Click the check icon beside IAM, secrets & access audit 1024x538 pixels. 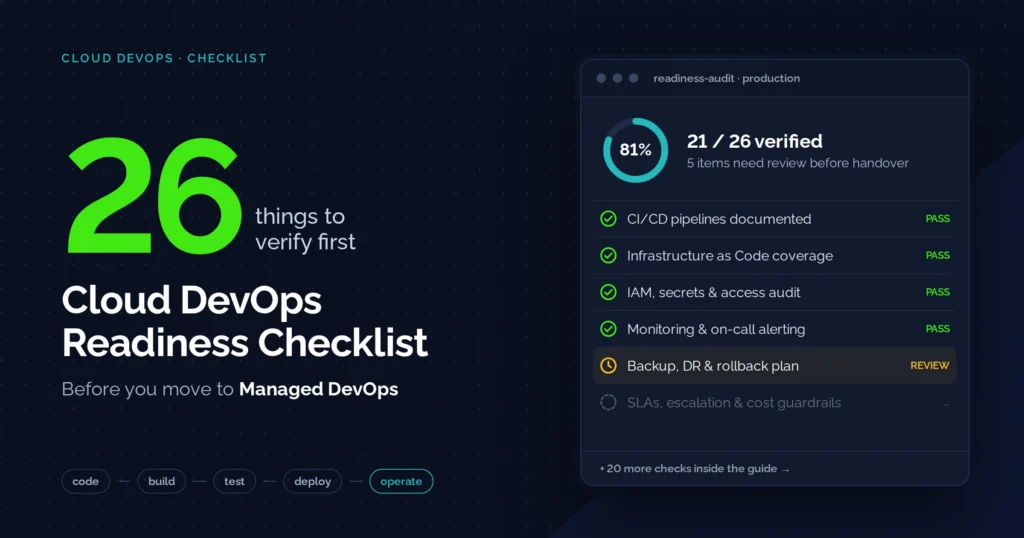608,292
